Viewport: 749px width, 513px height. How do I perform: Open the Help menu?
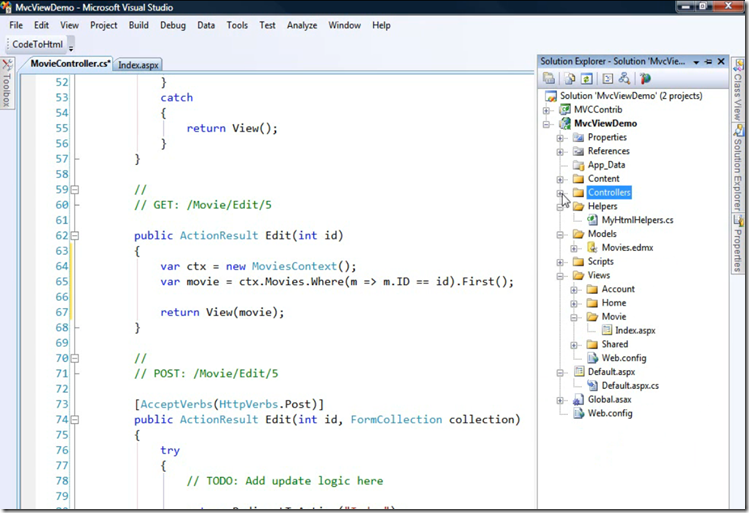(381, 25)
